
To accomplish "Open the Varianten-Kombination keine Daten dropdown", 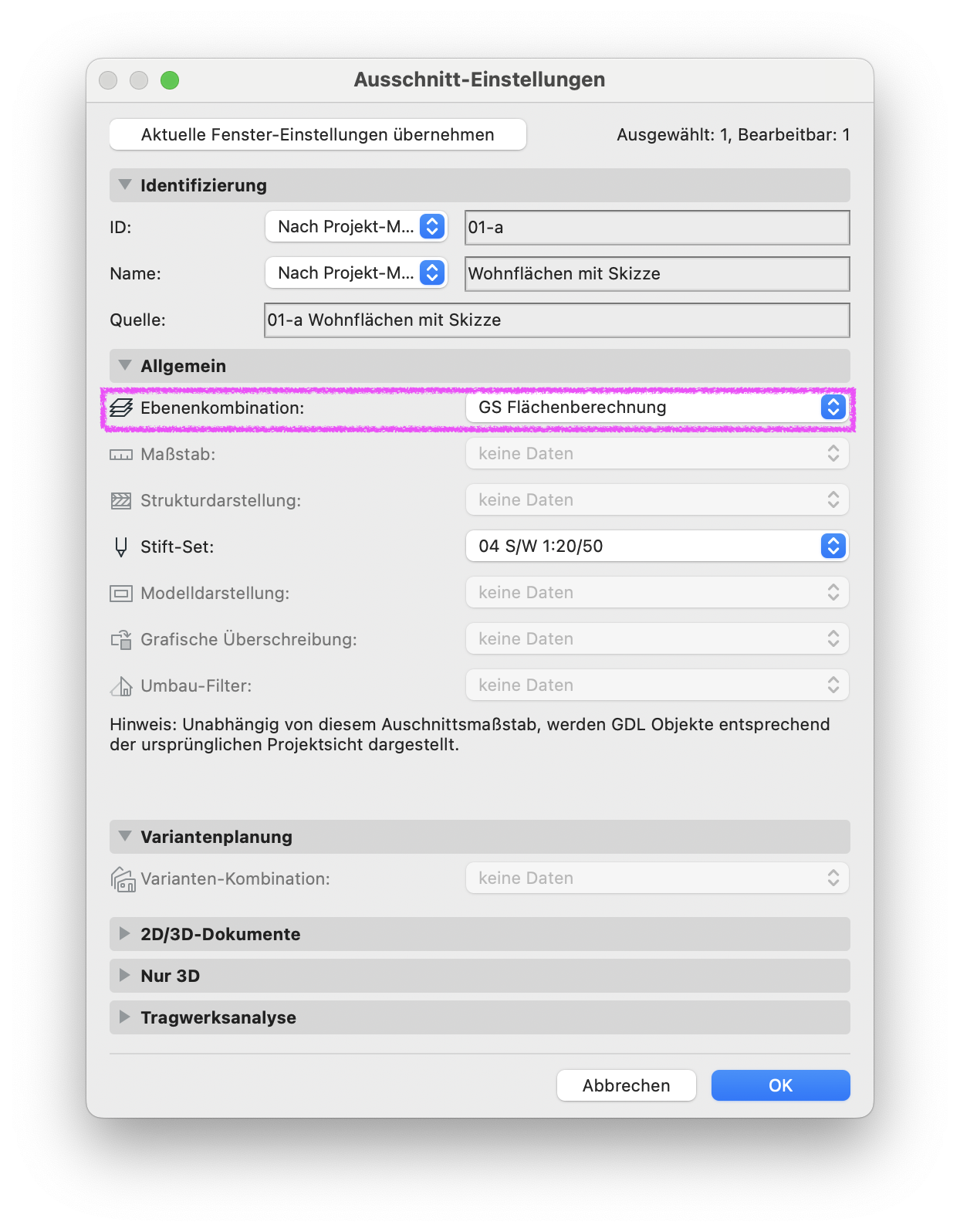I will click(x=657, y=878).
